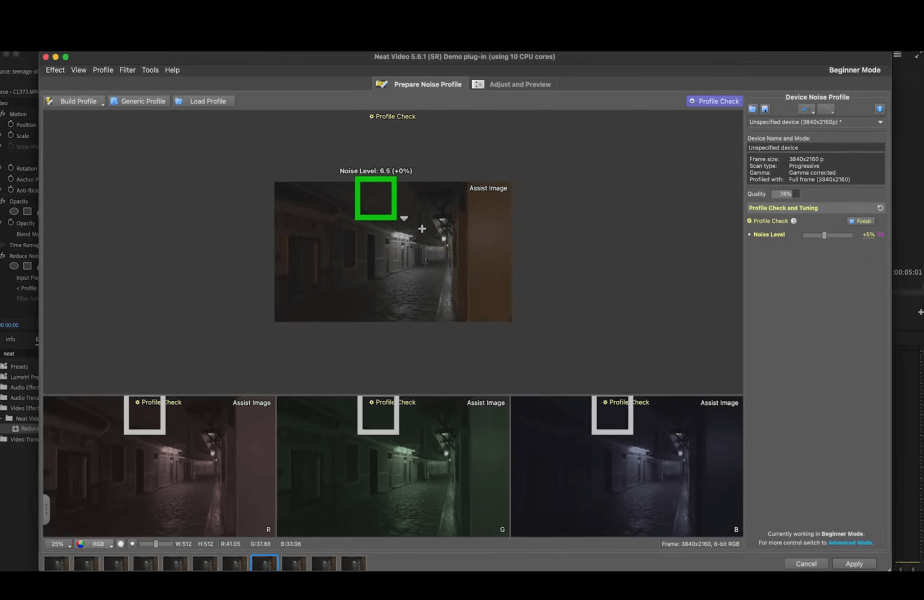The image size is (924, 600).
Task: Toggle the Profile Check toolbar button
Action: pyautogui.click(x=714, y=101)
